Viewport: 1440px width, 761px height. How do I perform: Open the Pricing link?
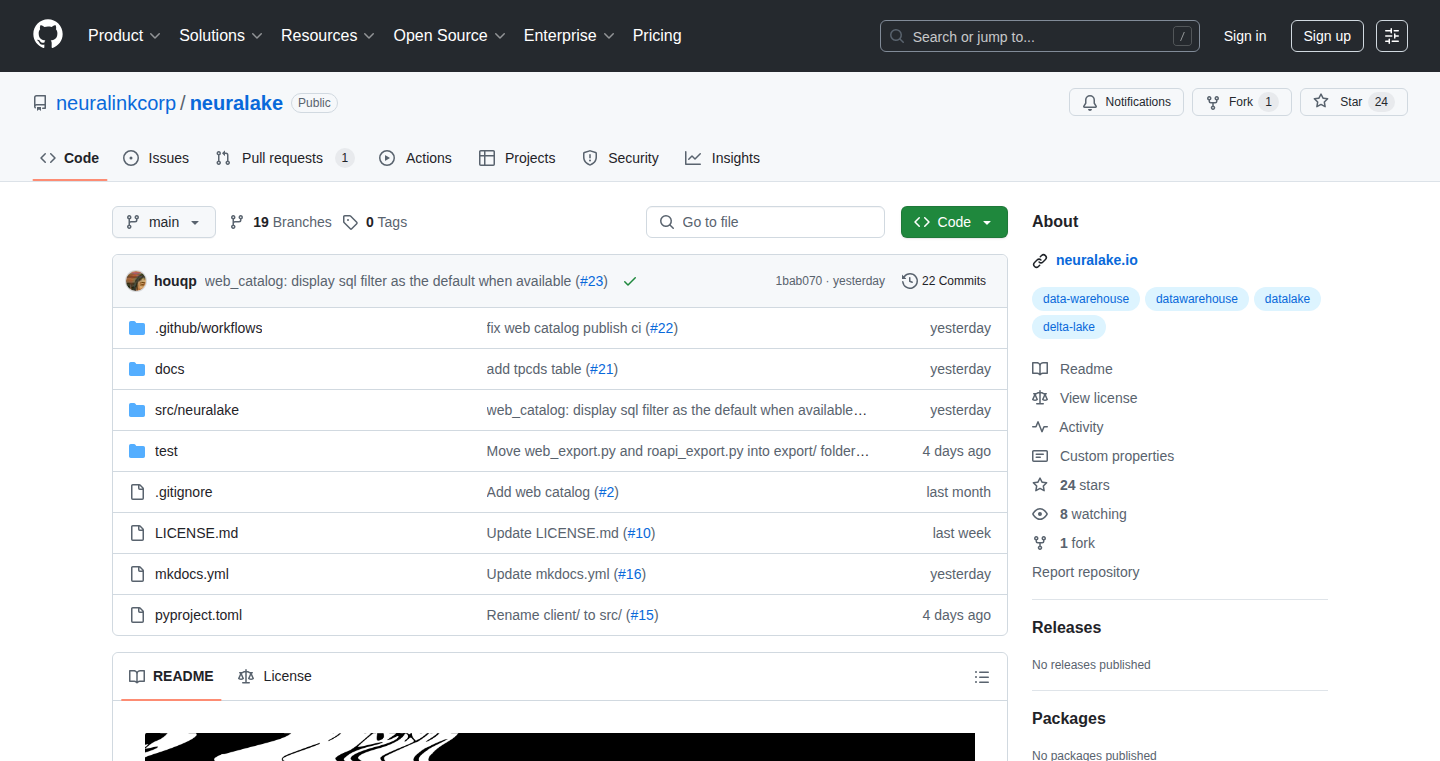click(657, 35)
